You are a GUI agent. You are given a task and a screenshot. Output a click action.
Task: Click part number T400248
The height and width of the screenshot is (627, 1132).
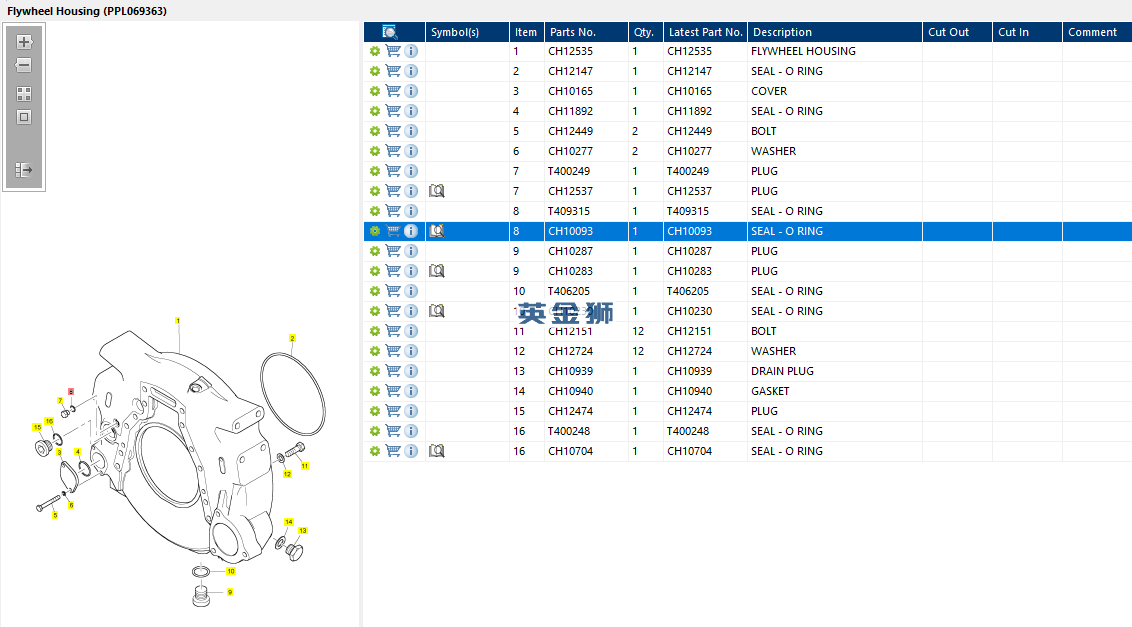click(569, 431)
